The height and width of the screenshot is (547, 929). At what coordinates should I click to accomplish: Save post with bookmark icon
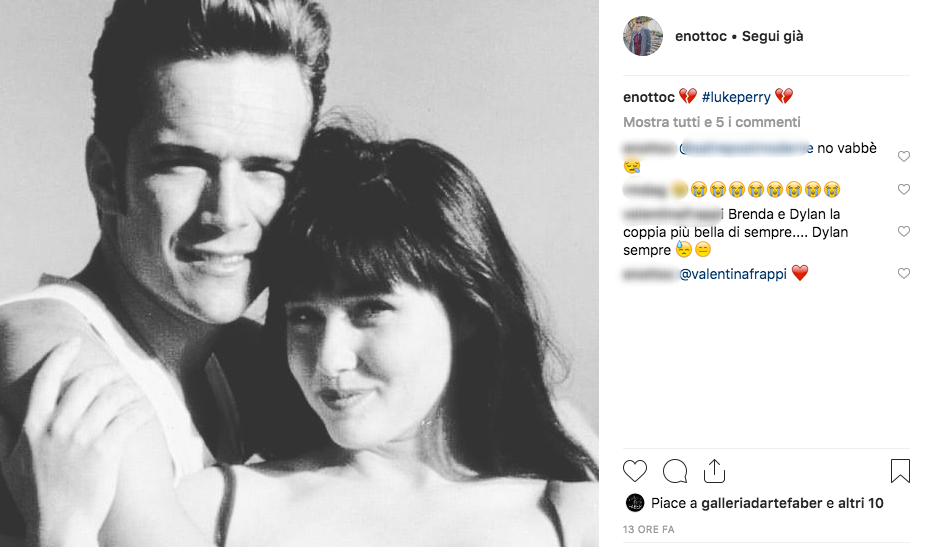click(899, 471)
